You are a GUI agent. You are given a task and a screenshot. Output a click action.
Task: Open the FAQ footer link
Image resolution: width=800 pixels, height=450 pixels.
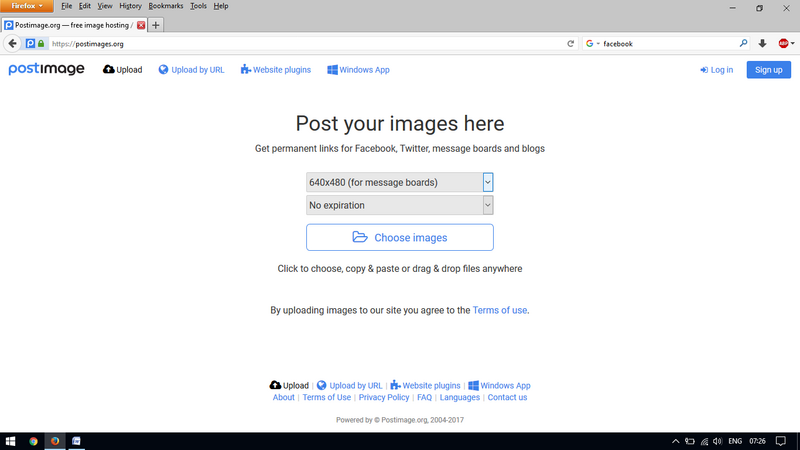tap(424, 397)
